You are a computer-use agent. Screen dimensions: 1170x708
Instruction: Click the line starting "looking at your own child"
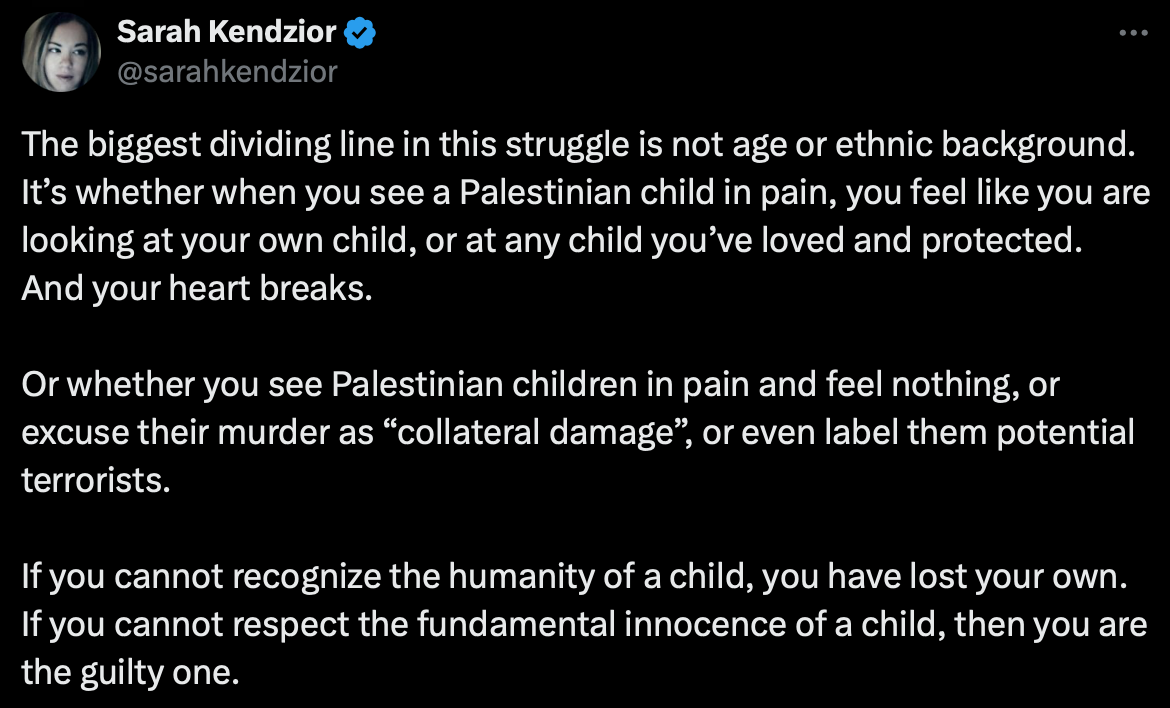click(x=551, y=241)
